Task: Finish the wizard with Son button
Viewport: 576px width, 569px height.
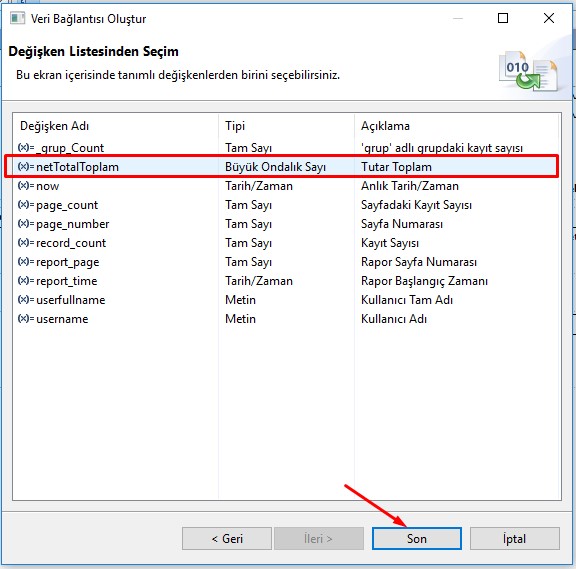Action: click(x=417, y=539)
